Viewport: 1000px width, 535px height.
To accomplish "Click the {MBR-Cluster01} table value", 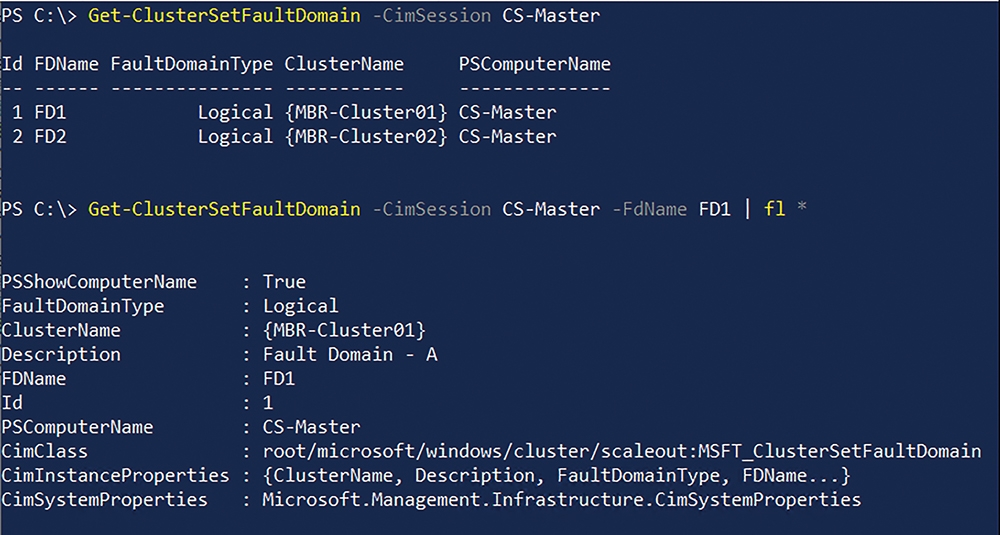I will [x=366, y=112].
